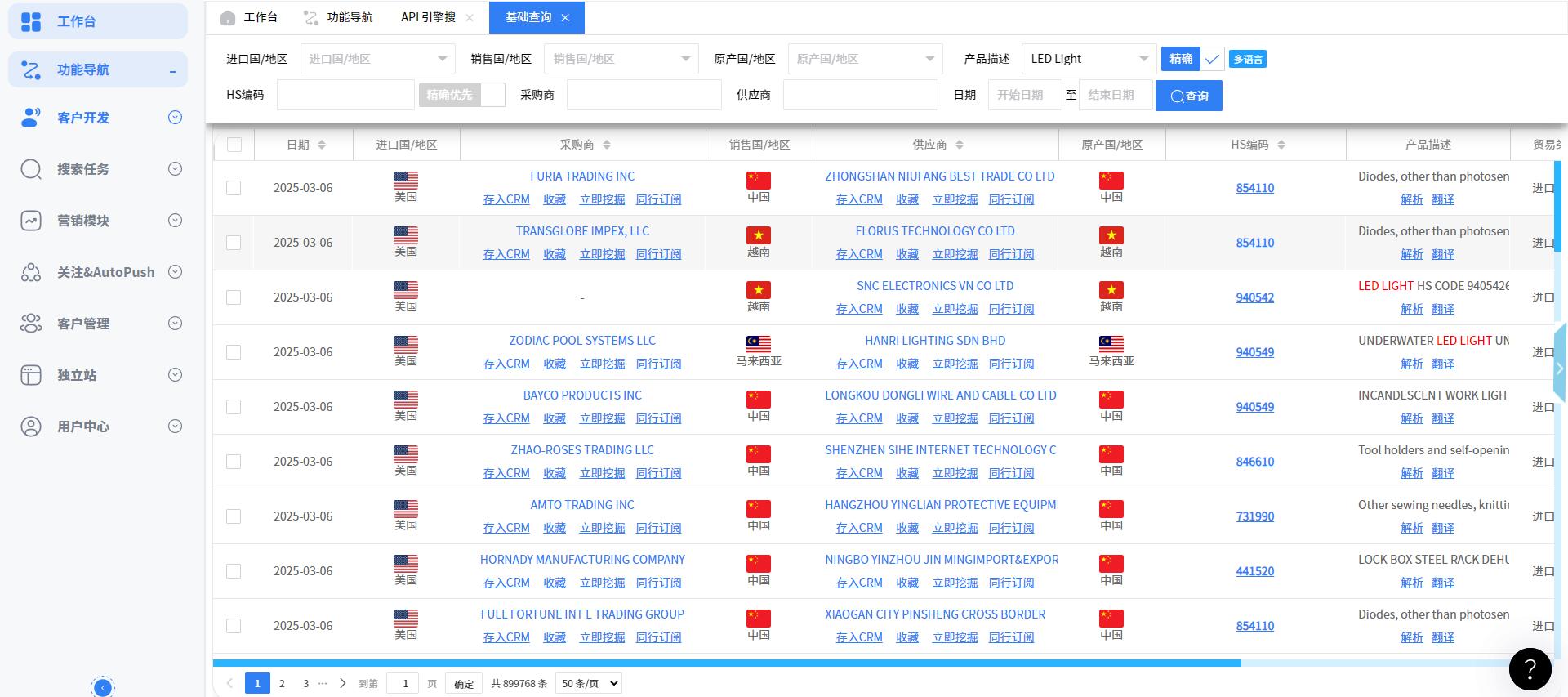
Task: Toggle the 精确 checkmark switch
Action: pyautogui.click(x=1212, y=59)
